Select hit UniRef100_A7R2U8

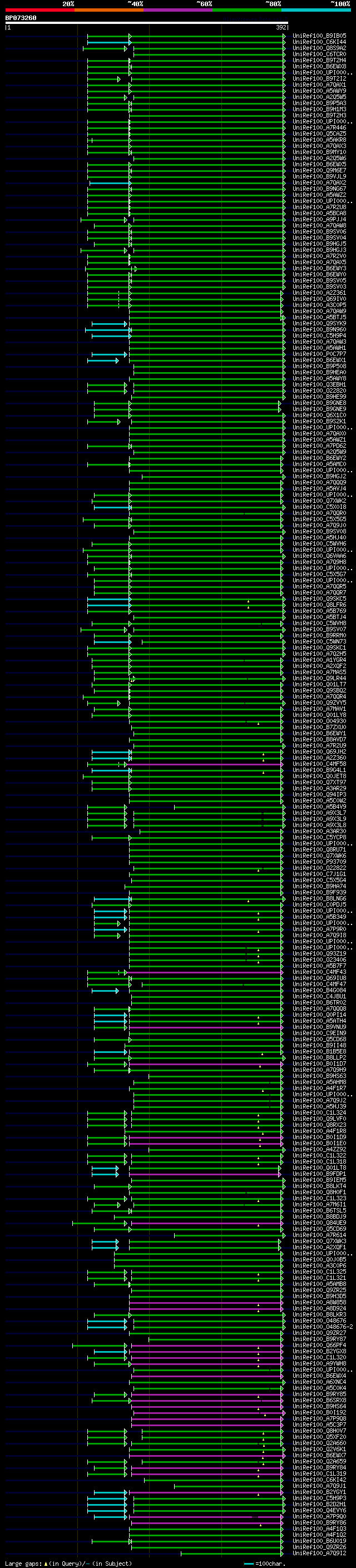(x=319, y=207)
